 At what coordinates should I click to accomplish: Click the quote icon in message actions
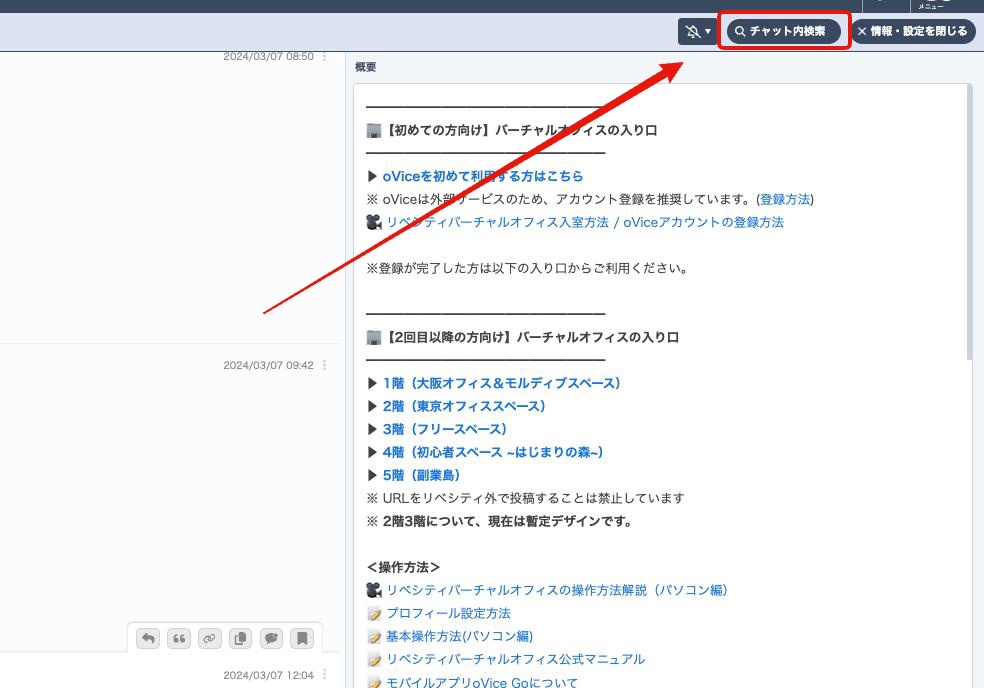(x=179, y=638)
